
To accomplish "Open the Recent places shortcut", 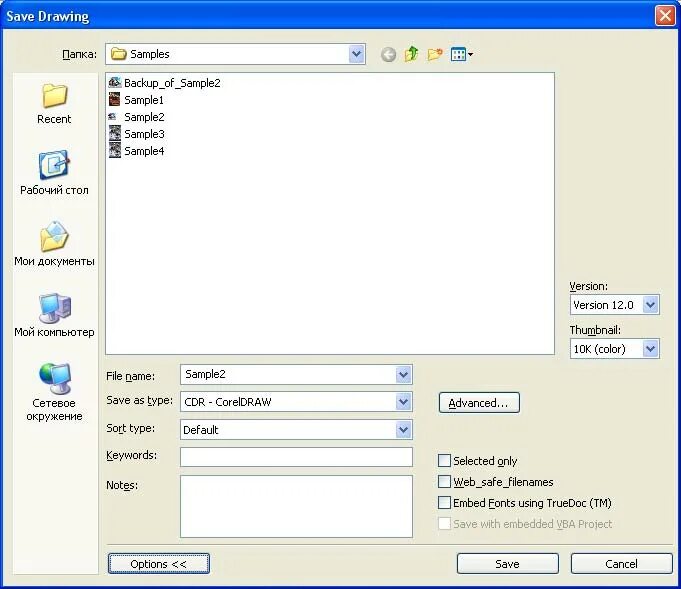I will click(x=54, y=104).
